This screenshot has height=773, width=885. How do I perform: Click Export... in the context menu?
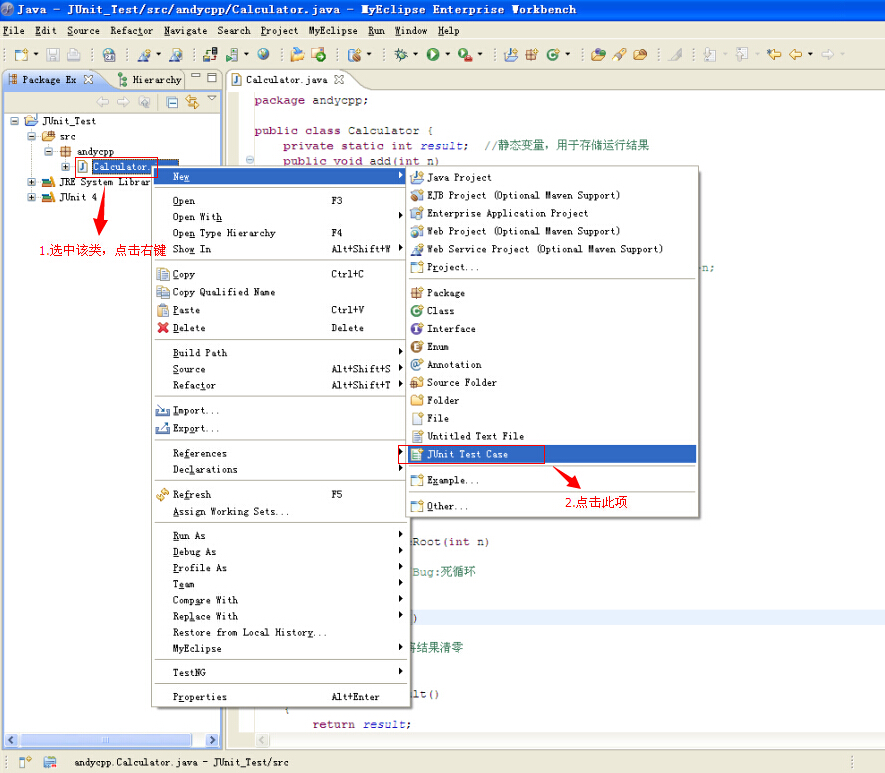tap(279, 429)
